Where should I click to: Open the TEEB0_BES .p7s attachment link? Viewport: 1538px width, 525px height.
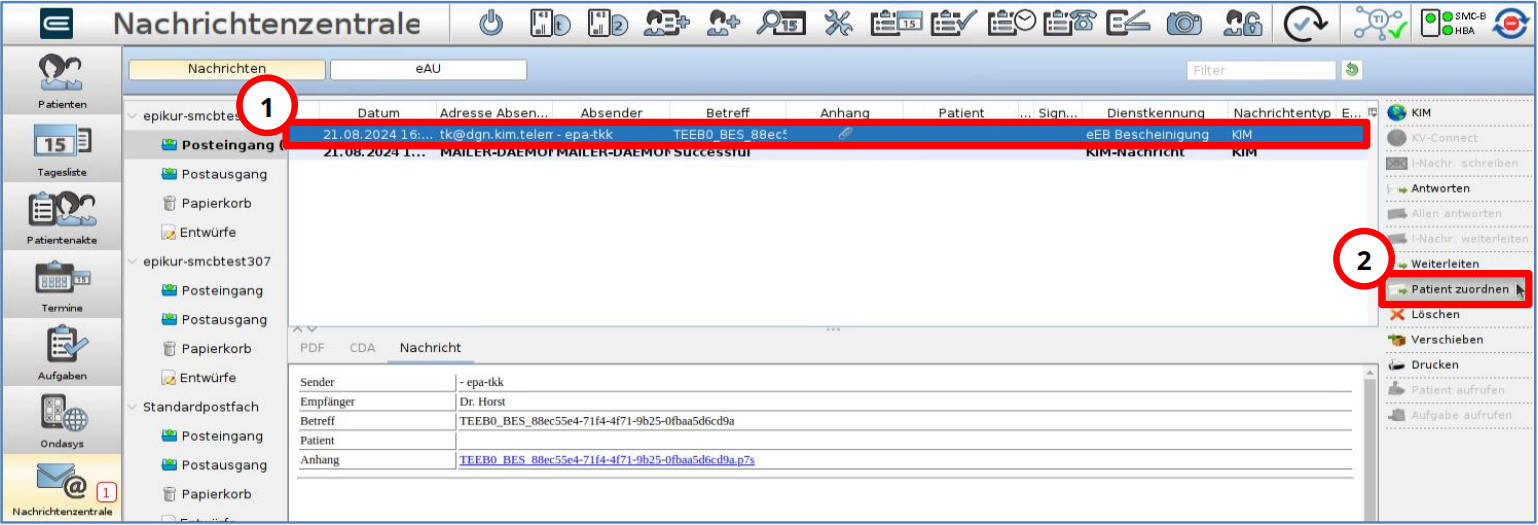606,460
